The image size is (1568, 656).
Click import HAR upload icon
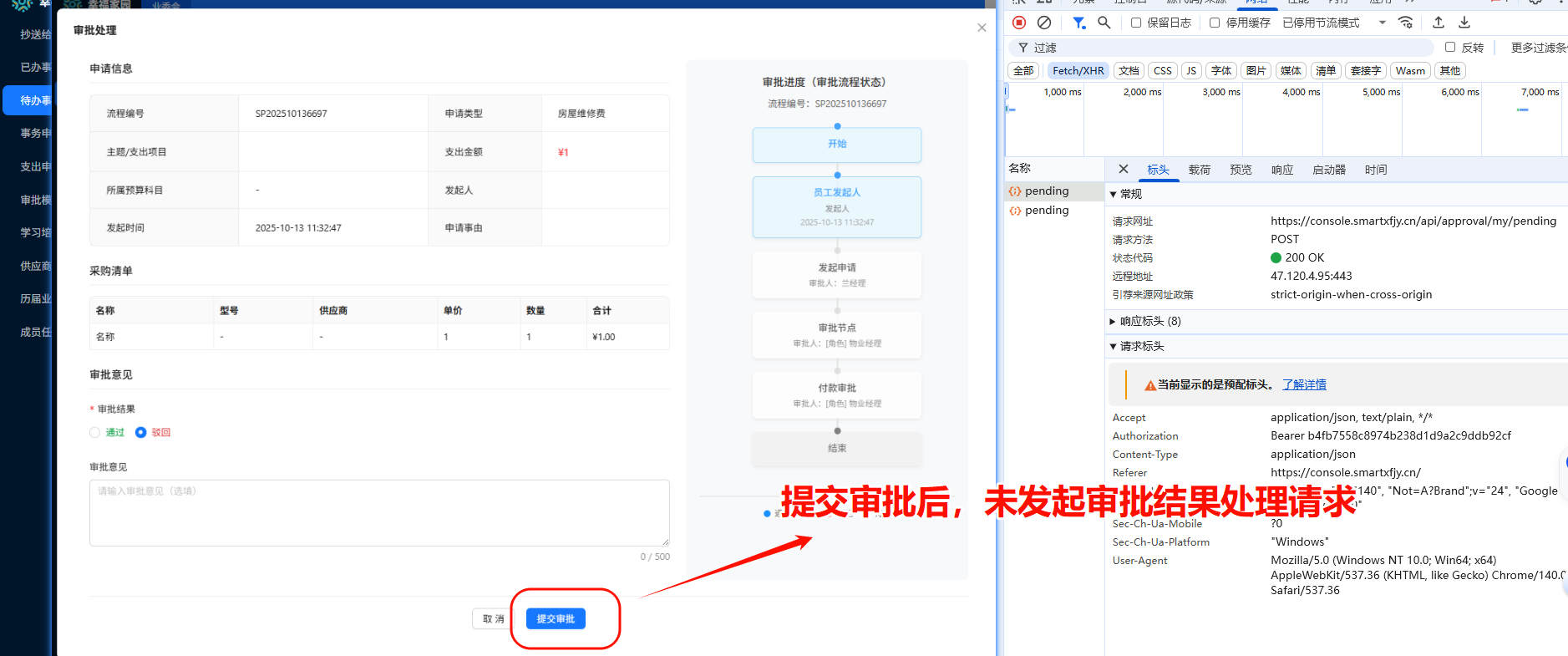pyautogui.click(x=1439, y=23)
